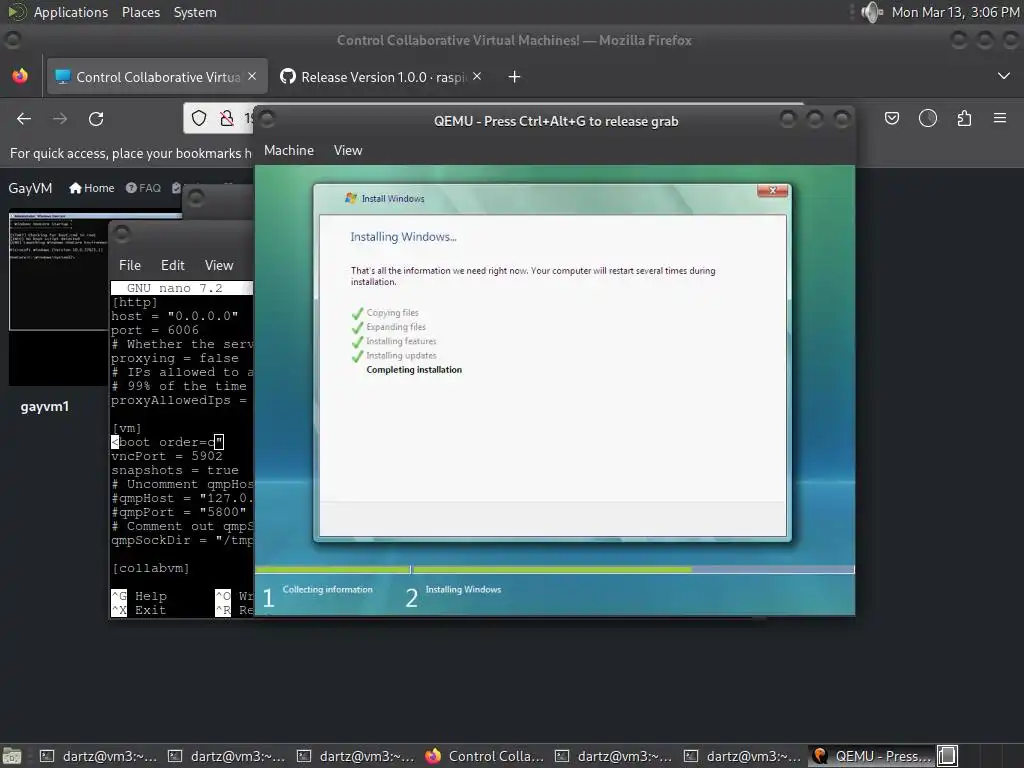The height and width of the screenshot is (768, 1024).
Task: Open File menu in terminal window
Action: click(x=129, y=265)
